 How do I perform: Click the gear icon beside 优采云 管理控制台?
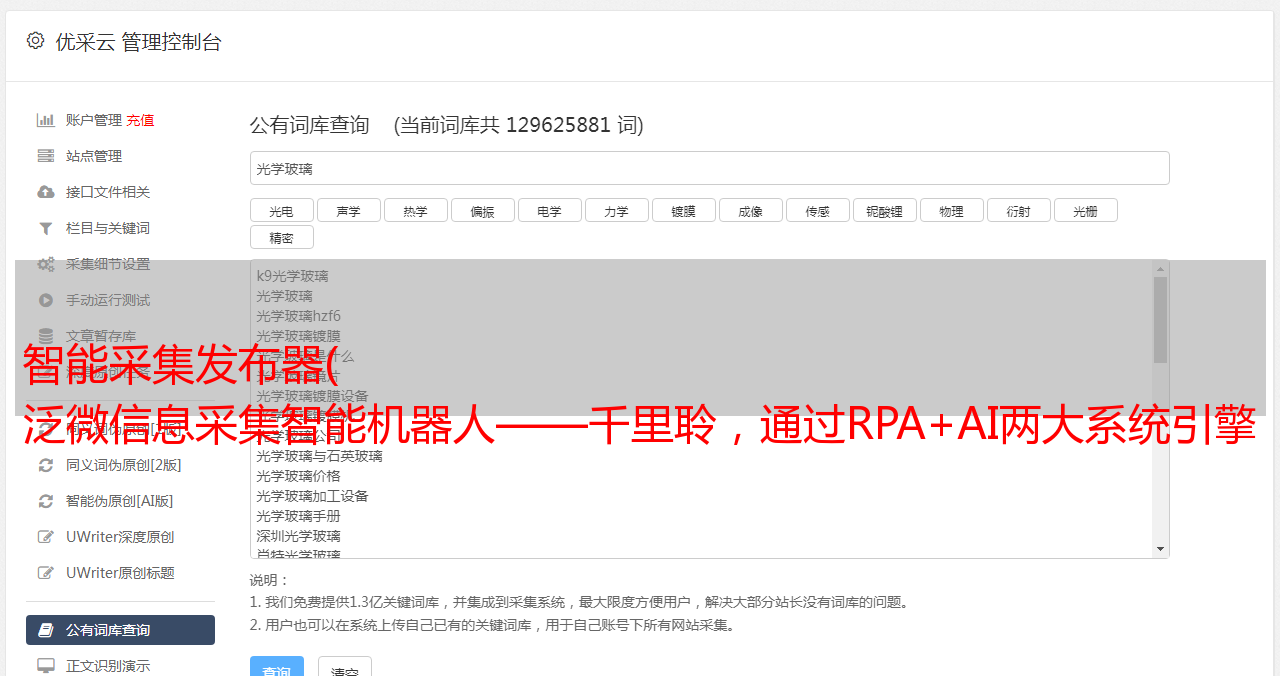(36, 41)
